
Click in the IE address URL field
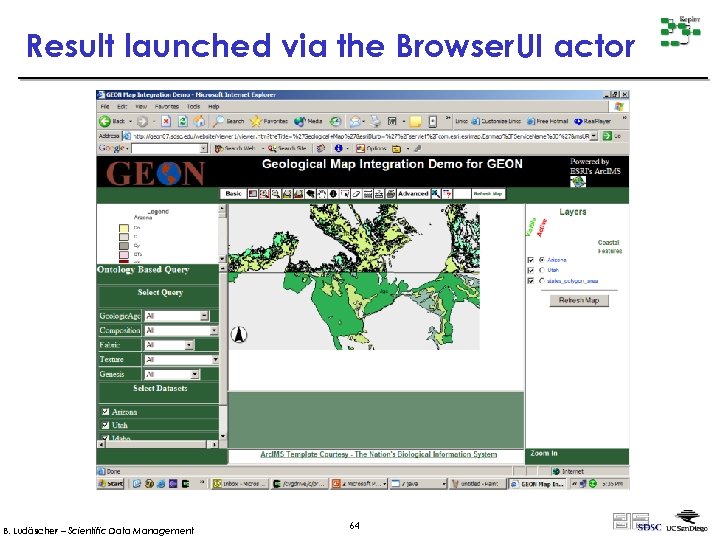360,136
